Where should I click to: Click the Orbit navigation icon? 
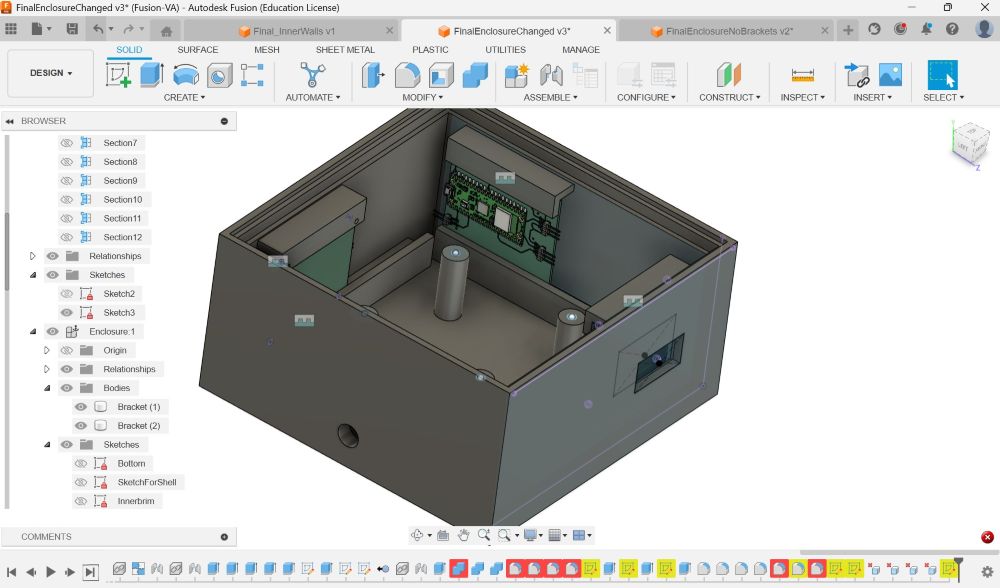click(417, 535)
